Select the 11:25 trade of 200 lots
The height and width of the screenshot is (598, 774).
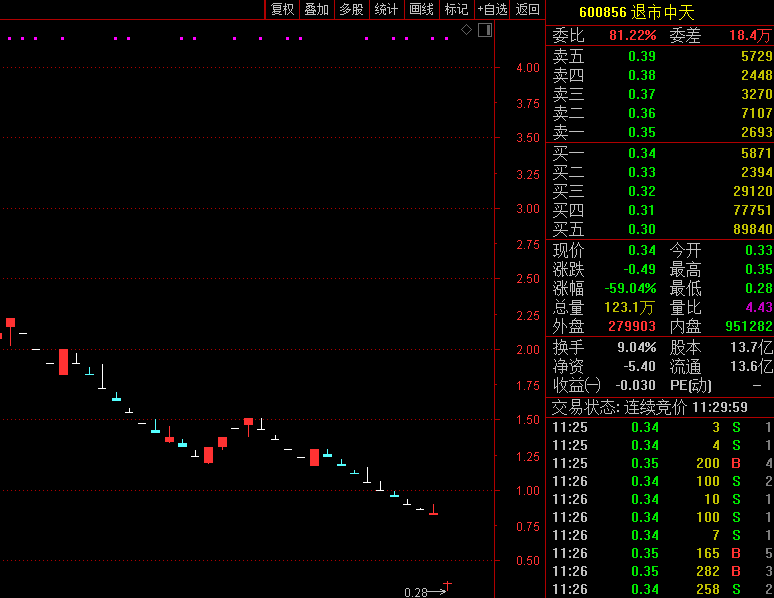click(660, 463)
